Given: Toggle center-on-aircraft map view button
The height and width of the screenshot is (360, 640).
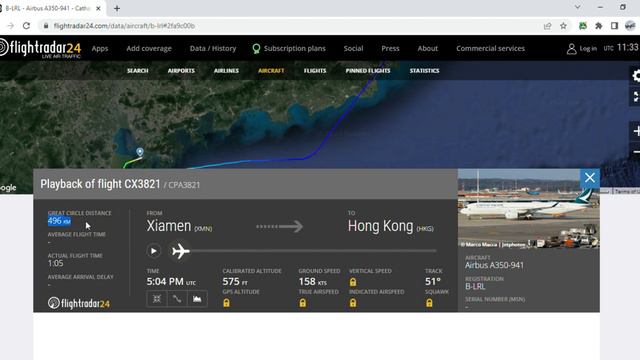Looking at the screenshot, I should [x=157, y=299].
